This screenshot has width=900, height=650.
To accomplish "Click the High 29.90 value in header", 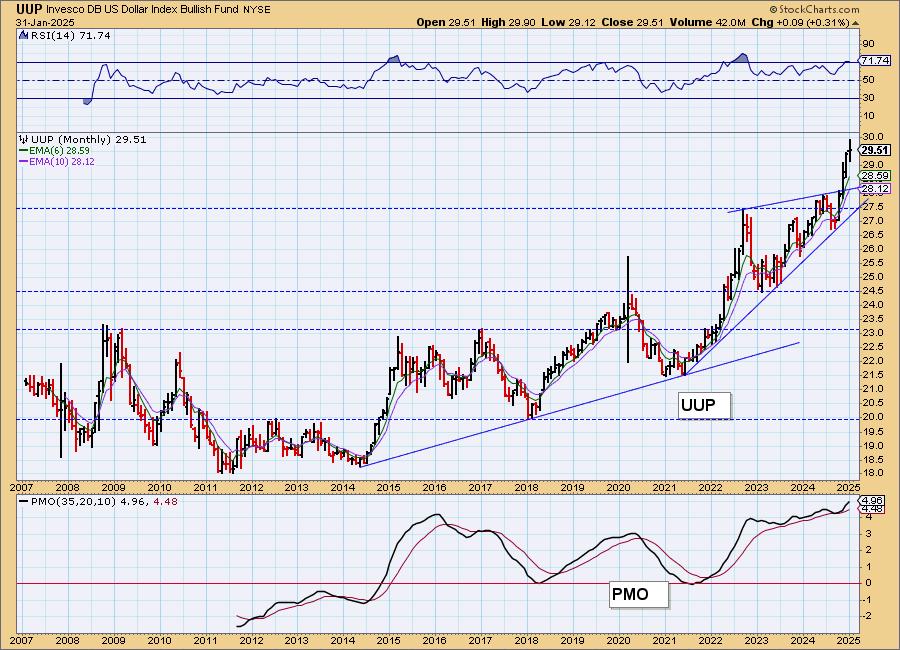I will tap(508, 22).
